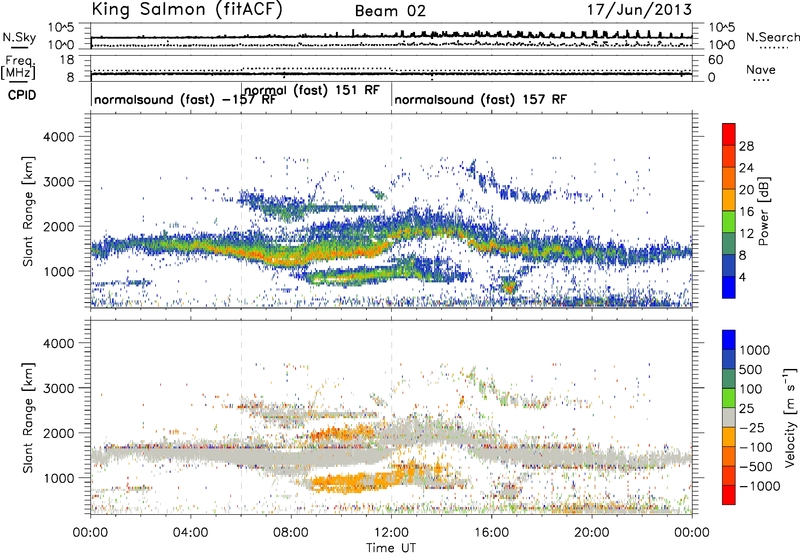Click the 'Freq. [MHz]' label

click(18, 67)
